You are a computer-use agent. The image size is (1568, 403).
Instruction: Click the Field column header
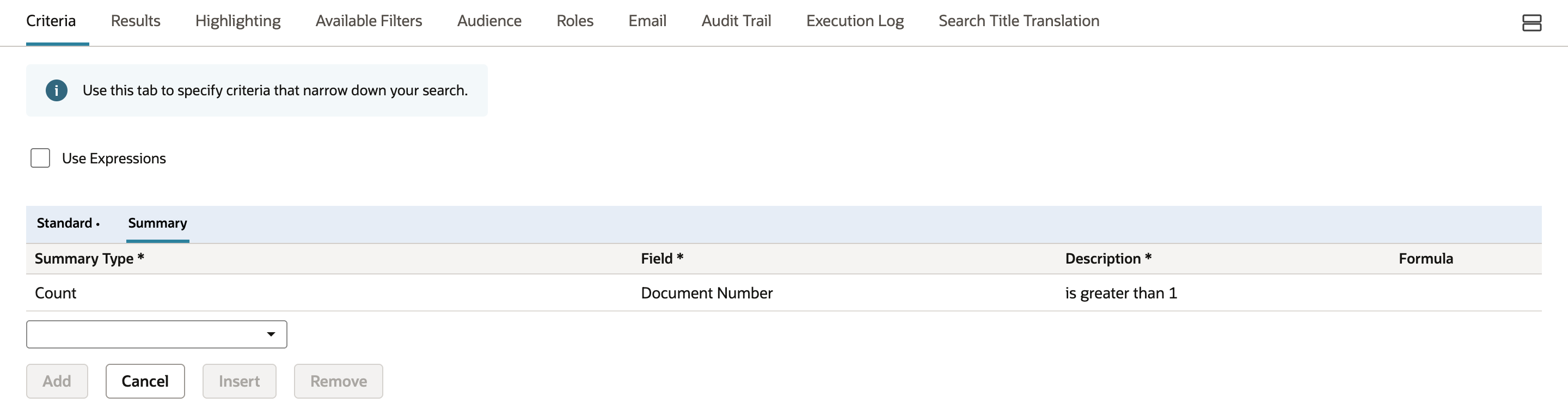(x=662, y=259)
